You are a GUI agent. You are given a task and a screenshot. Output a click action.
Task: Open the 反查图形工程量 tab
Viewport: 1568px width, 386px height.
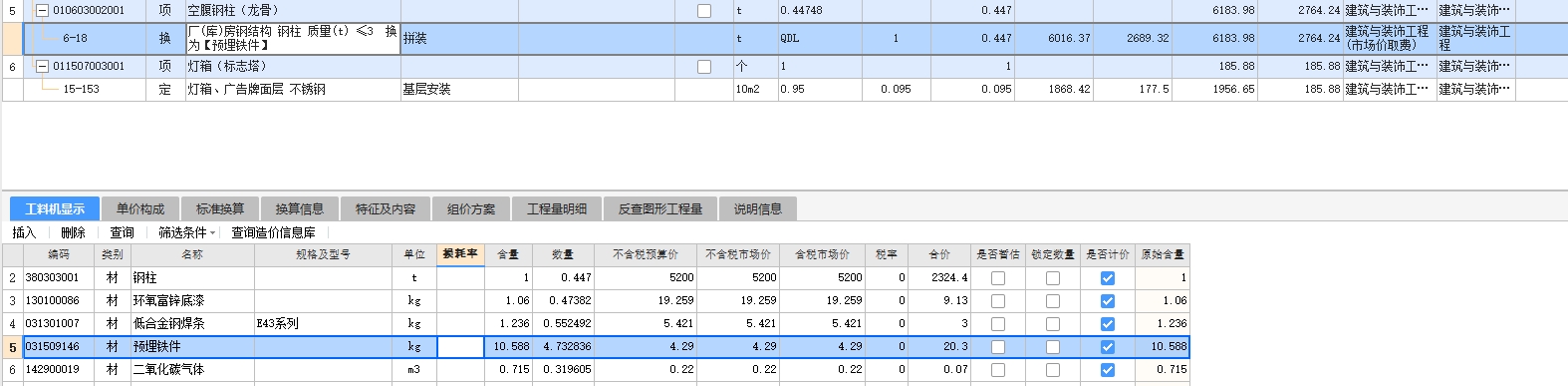point(660,208)
